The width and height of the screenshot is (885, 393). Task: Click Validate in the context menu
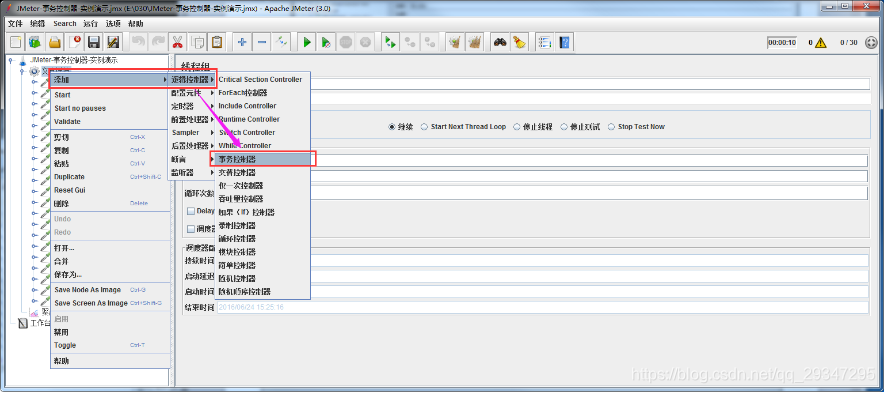(x=110, y=121)
